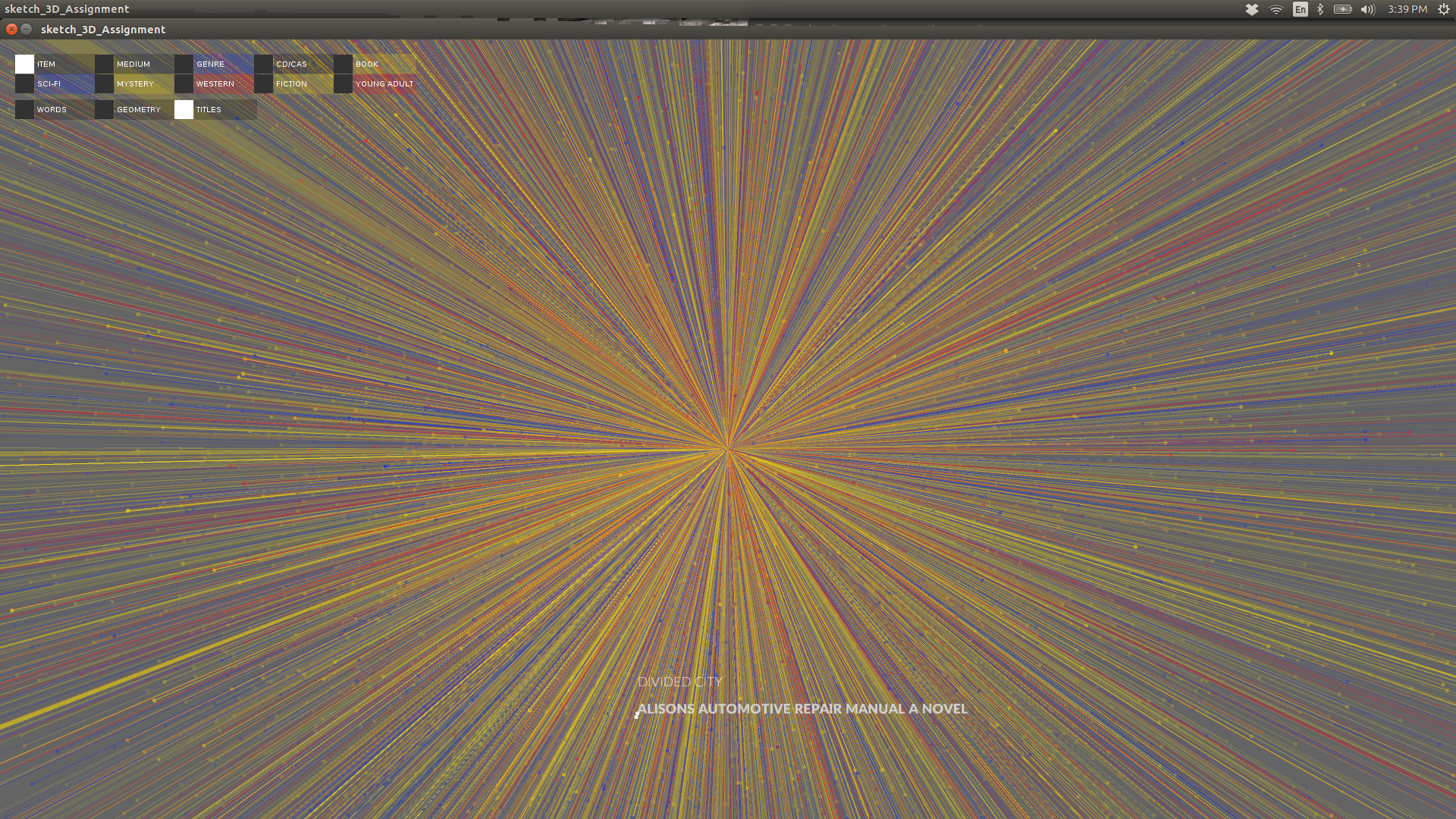Hide TITLES by unchecking the box
The width and height of the screenshot is (1456, 819).
[184, 110]
